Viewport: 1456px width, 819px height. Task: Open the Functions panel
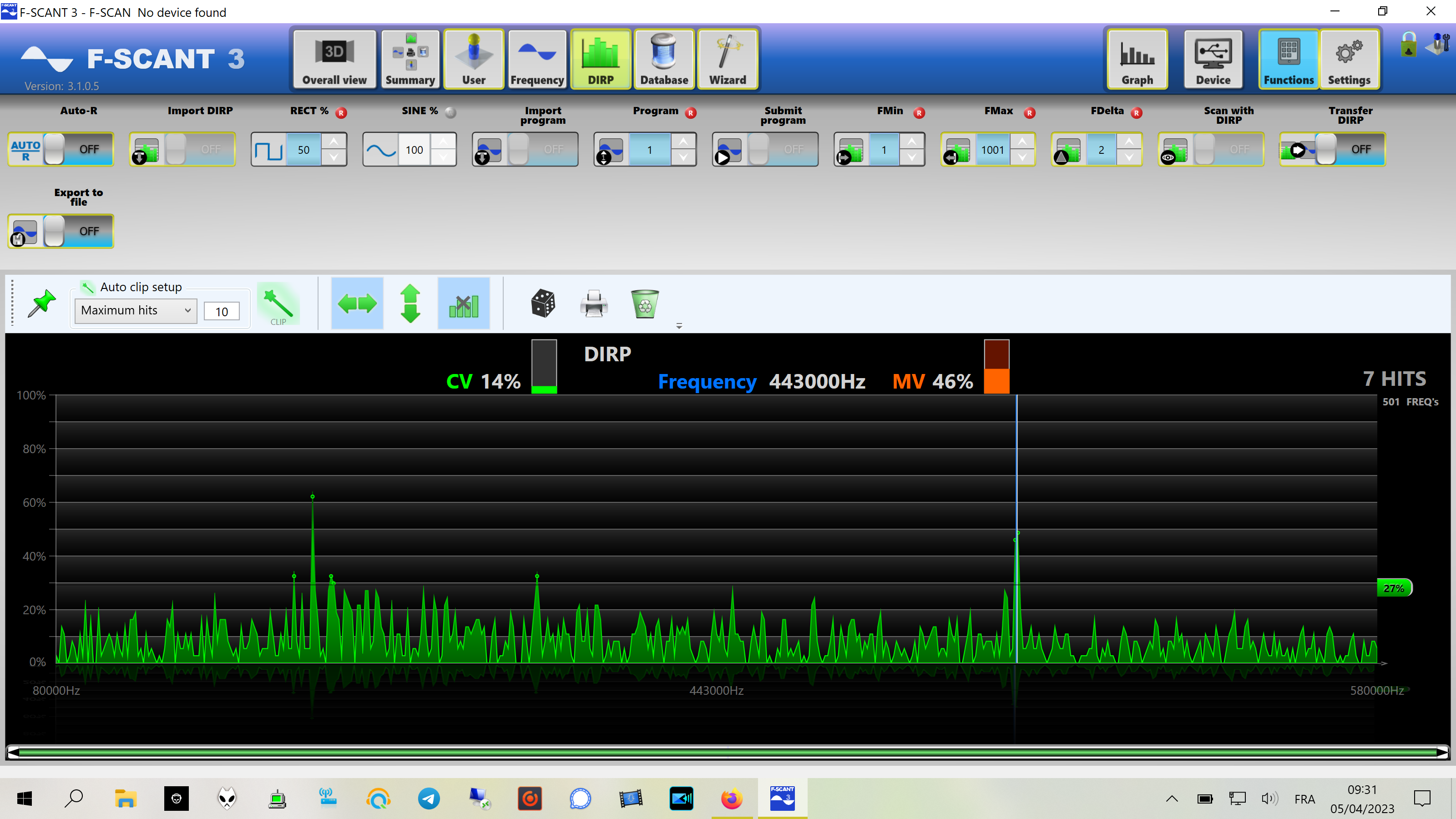point(1289,59)
